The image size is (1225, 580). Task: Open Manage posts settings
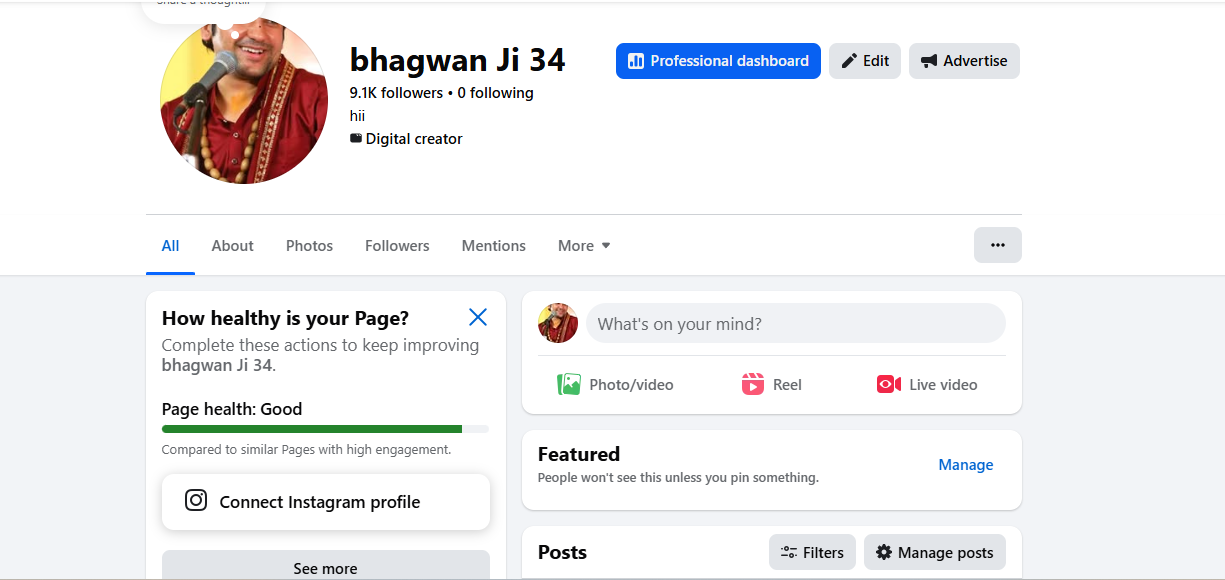[x=934, y=552]
